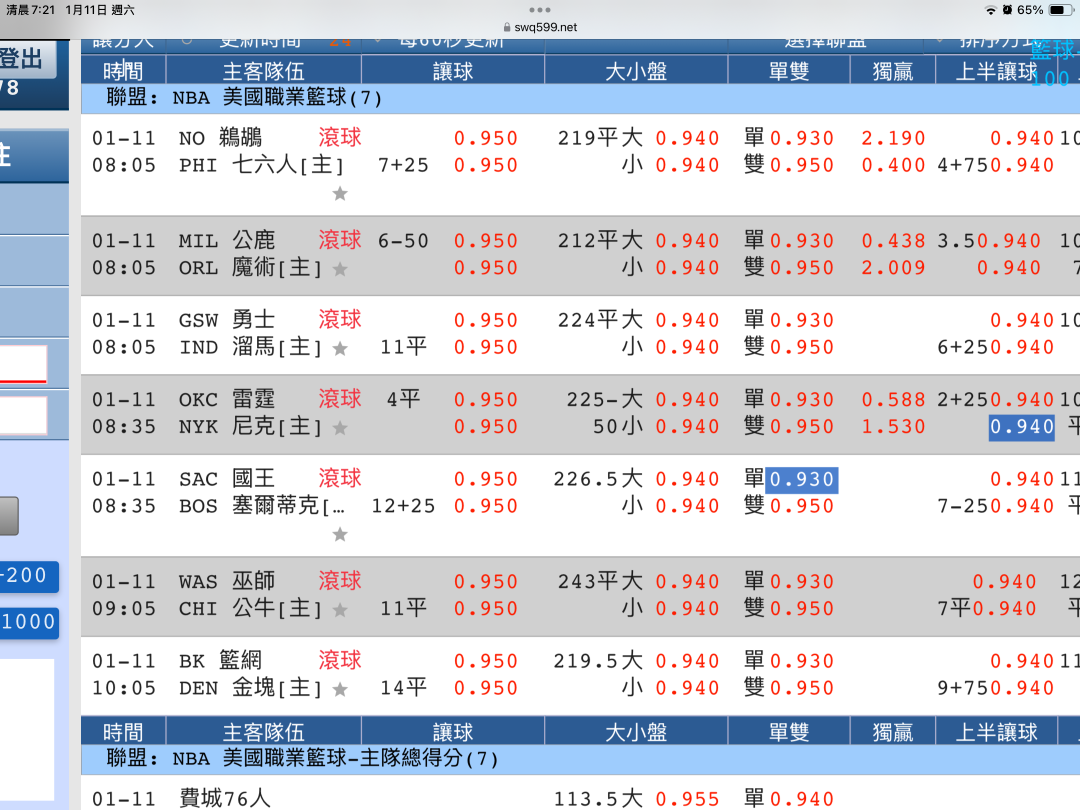The height and width of the screenshot is (810, 1080).
Task: Choose 單 0.940 for 費城76人 team total
Action: pyautogui.click(x=802, y=799)
